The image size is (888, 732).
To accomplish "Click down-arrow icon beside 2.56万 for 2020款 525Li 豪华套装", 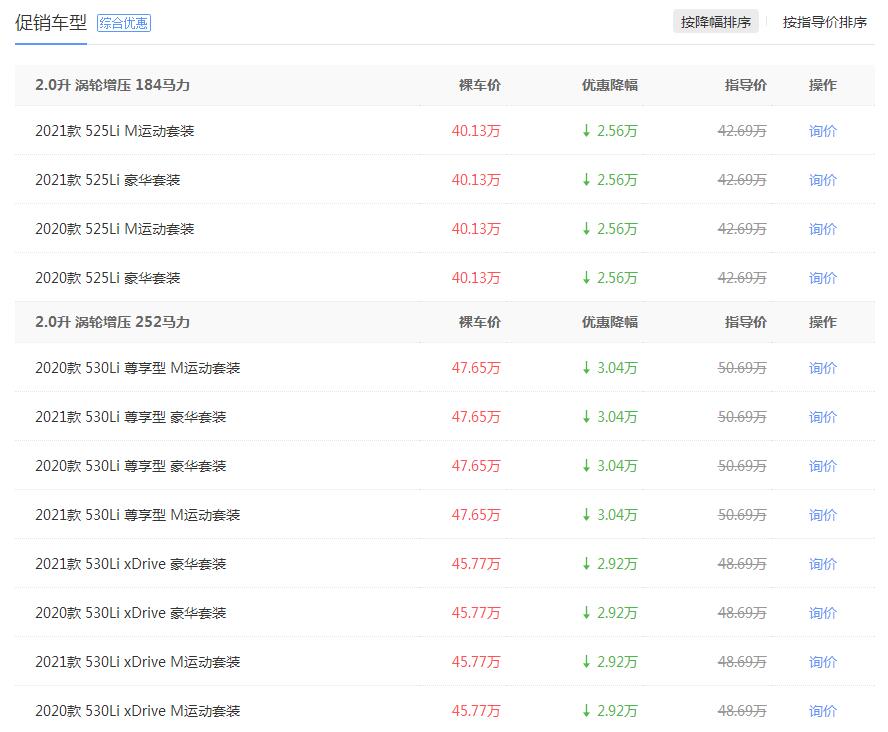I will click(x=586, y=278).
